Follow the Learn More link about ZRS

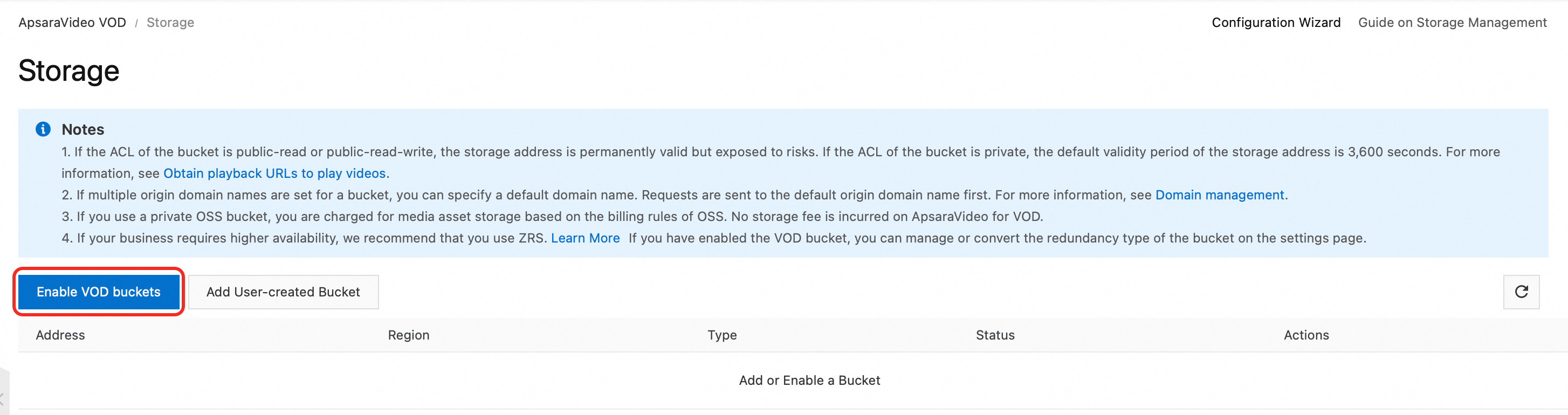[585, 238]
